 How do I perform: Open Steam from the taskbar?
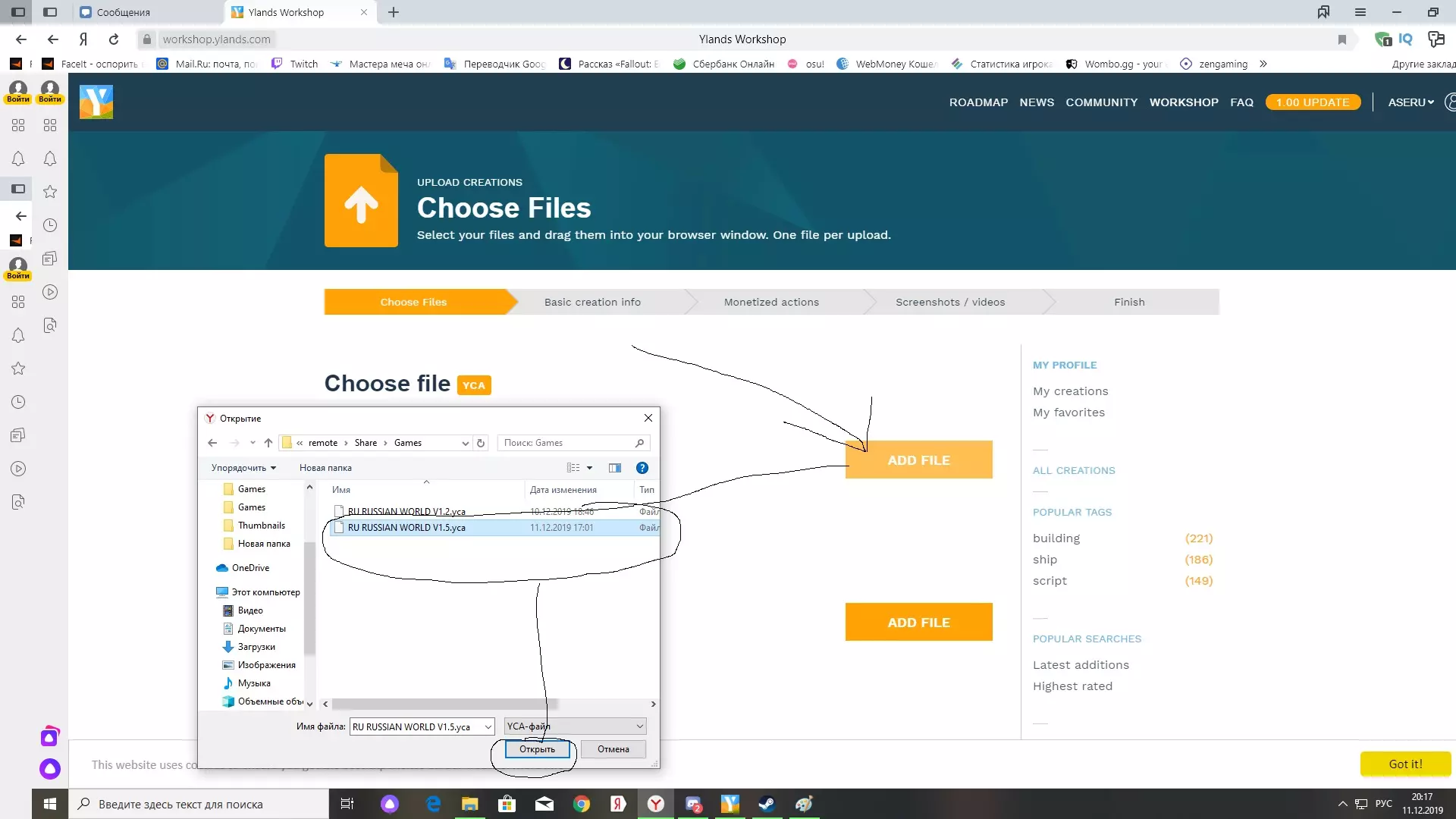point(767,804)
